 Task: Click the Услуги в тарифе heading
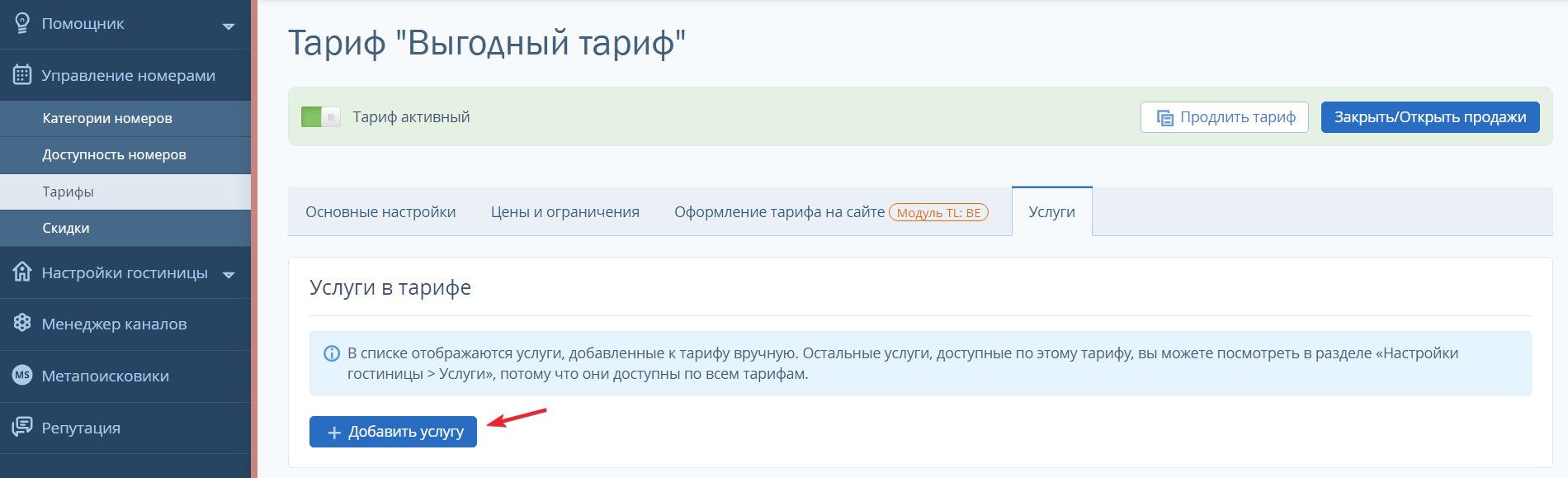(390, 287)
